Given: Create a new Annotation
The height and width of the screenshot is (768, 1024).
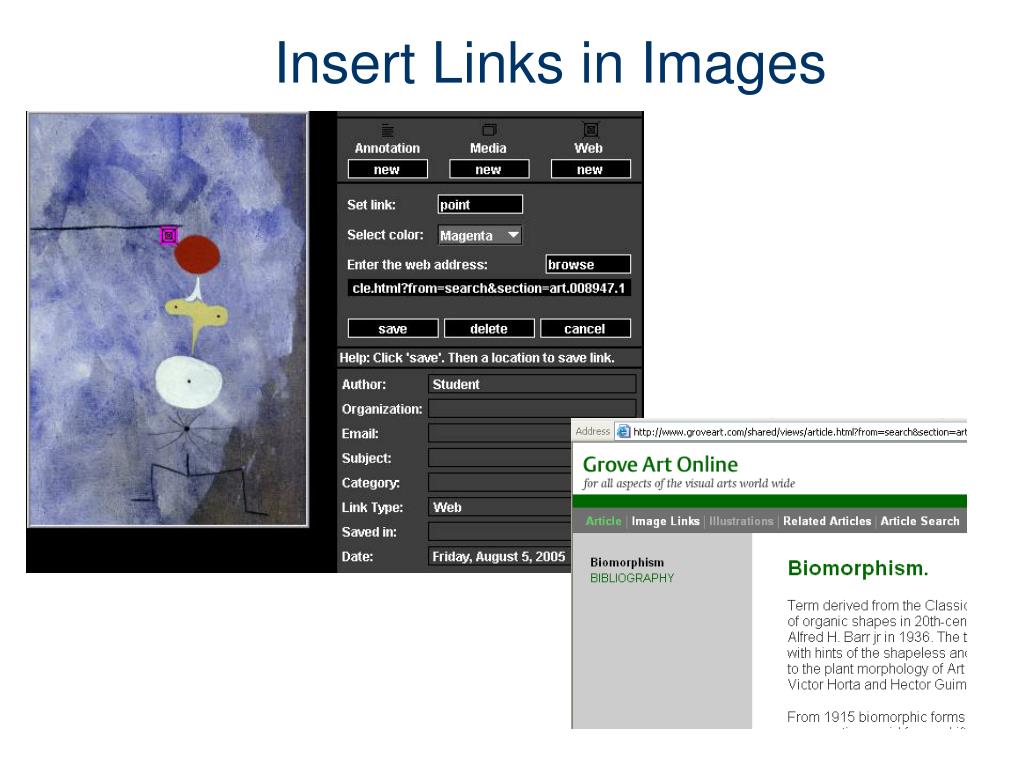Looking at the screenshot, I should [388, 169].
